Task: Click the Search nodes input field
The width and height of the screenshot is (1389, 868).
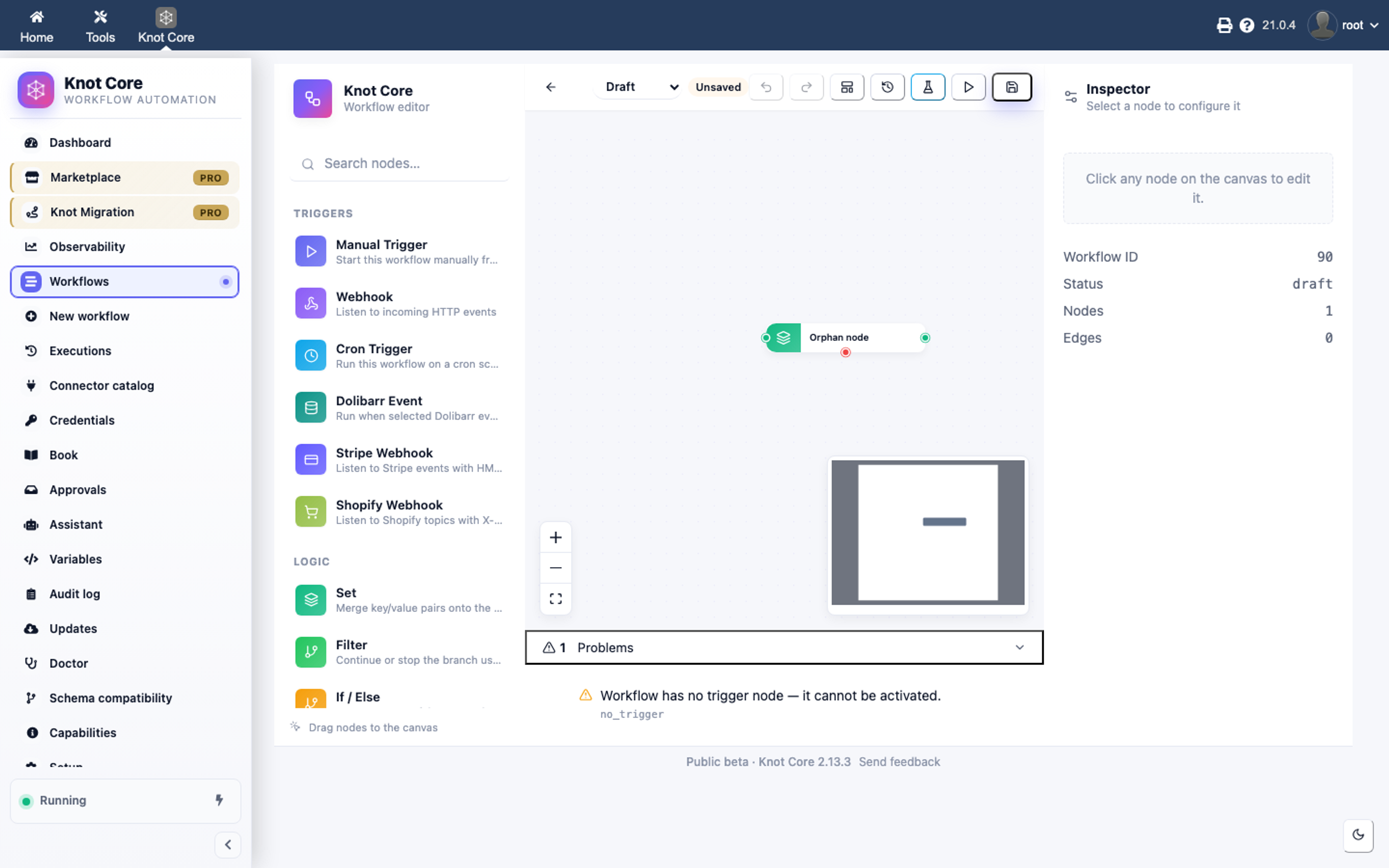Action: click(x=400, y=163)
